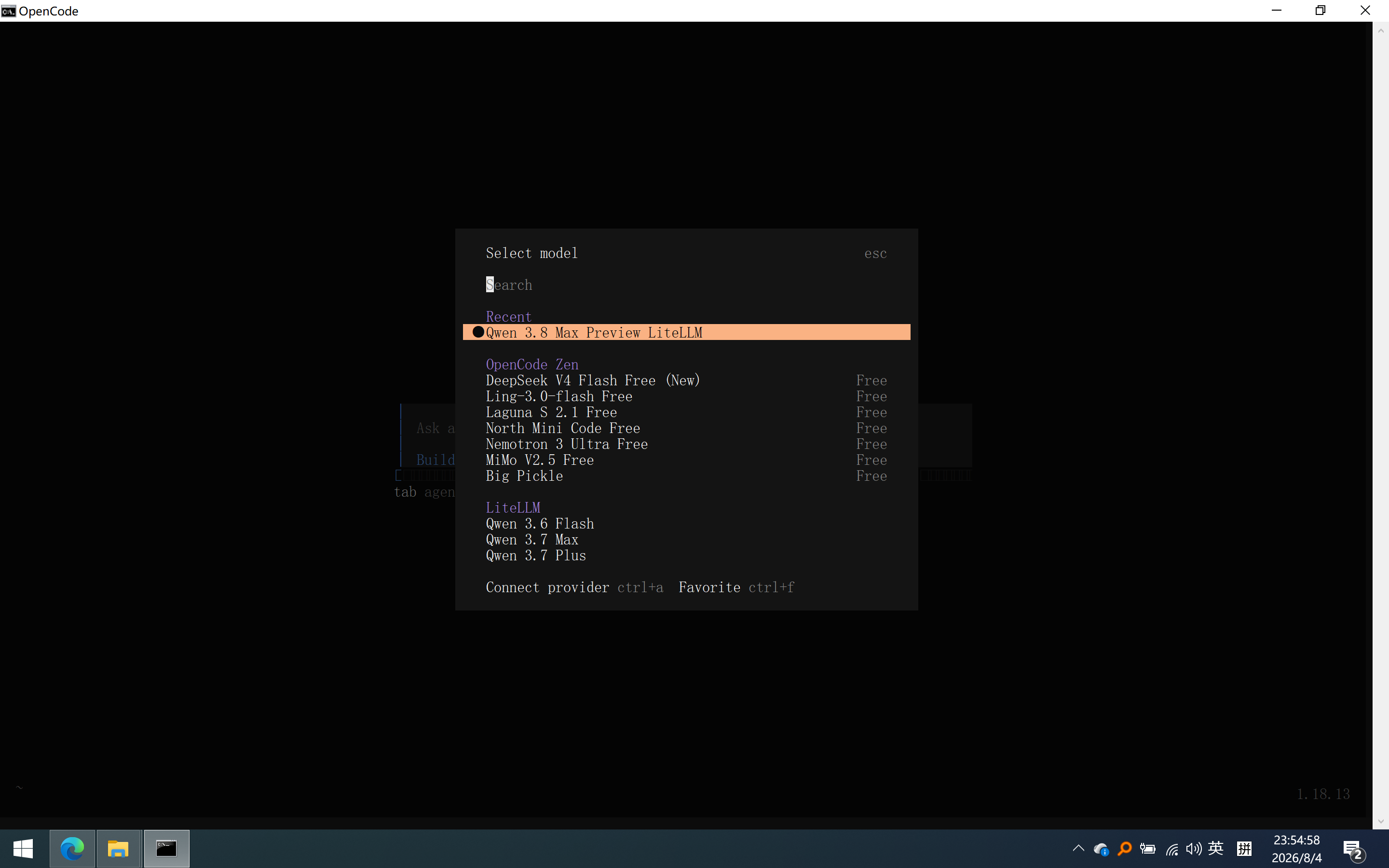This screenshot has height=868, width=1389.
Task: Open Wi-Fi network tray icon
Action: pyautogui.click(x=1171, y=849)
